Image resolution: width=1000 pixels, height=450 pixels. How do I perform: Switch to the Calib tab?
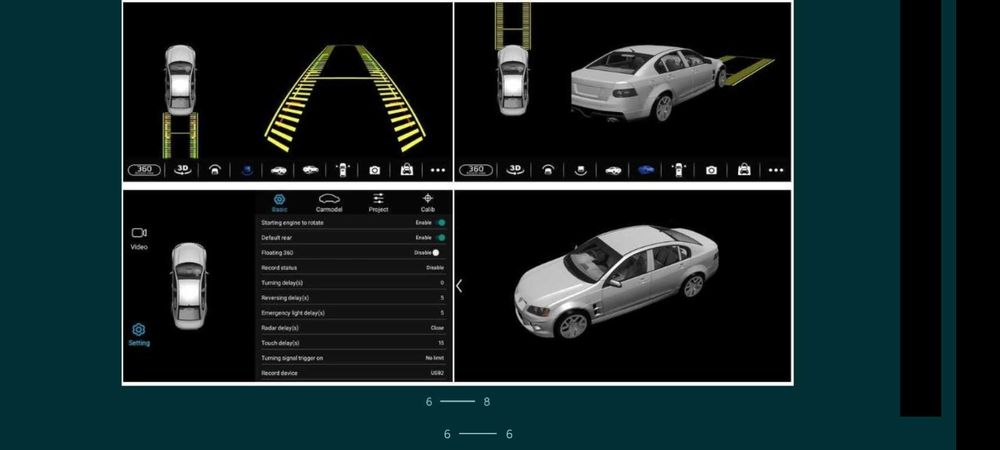point(427,203)
